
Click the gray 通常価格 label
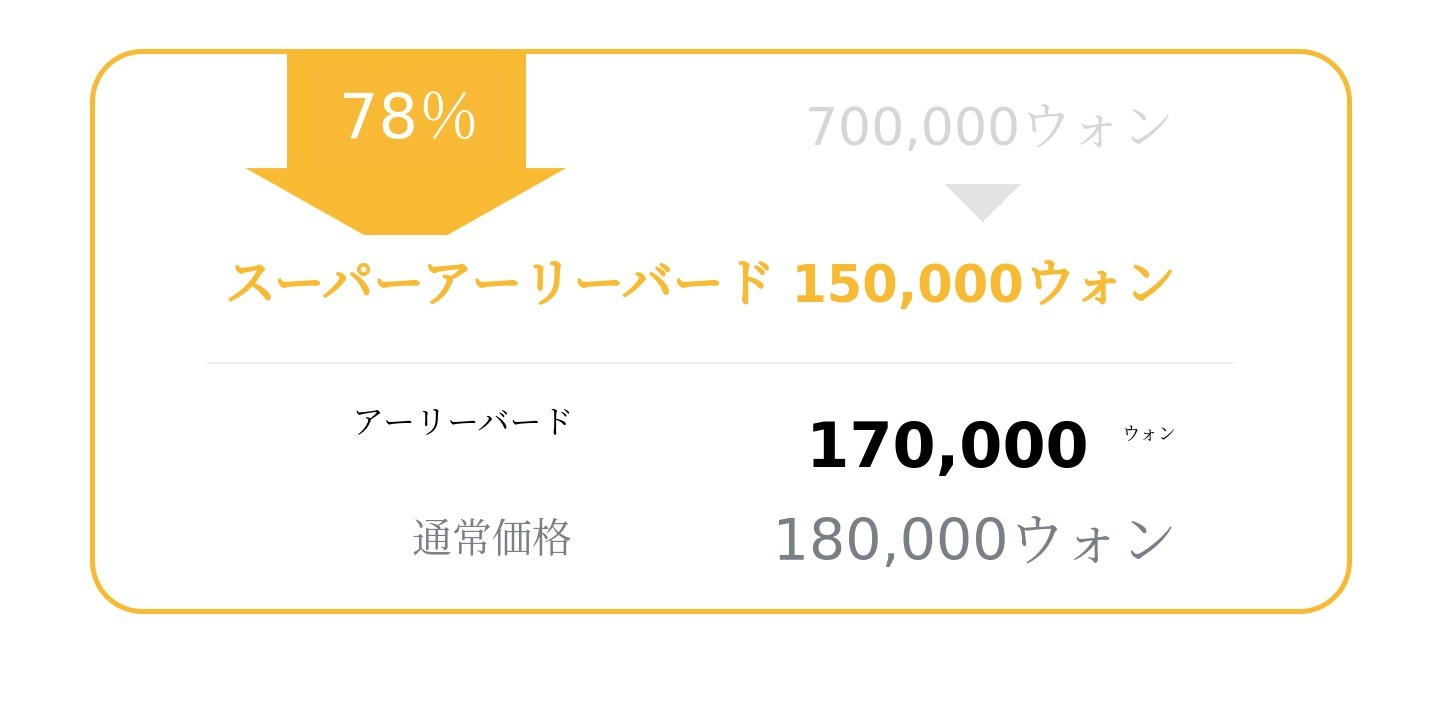492,538
